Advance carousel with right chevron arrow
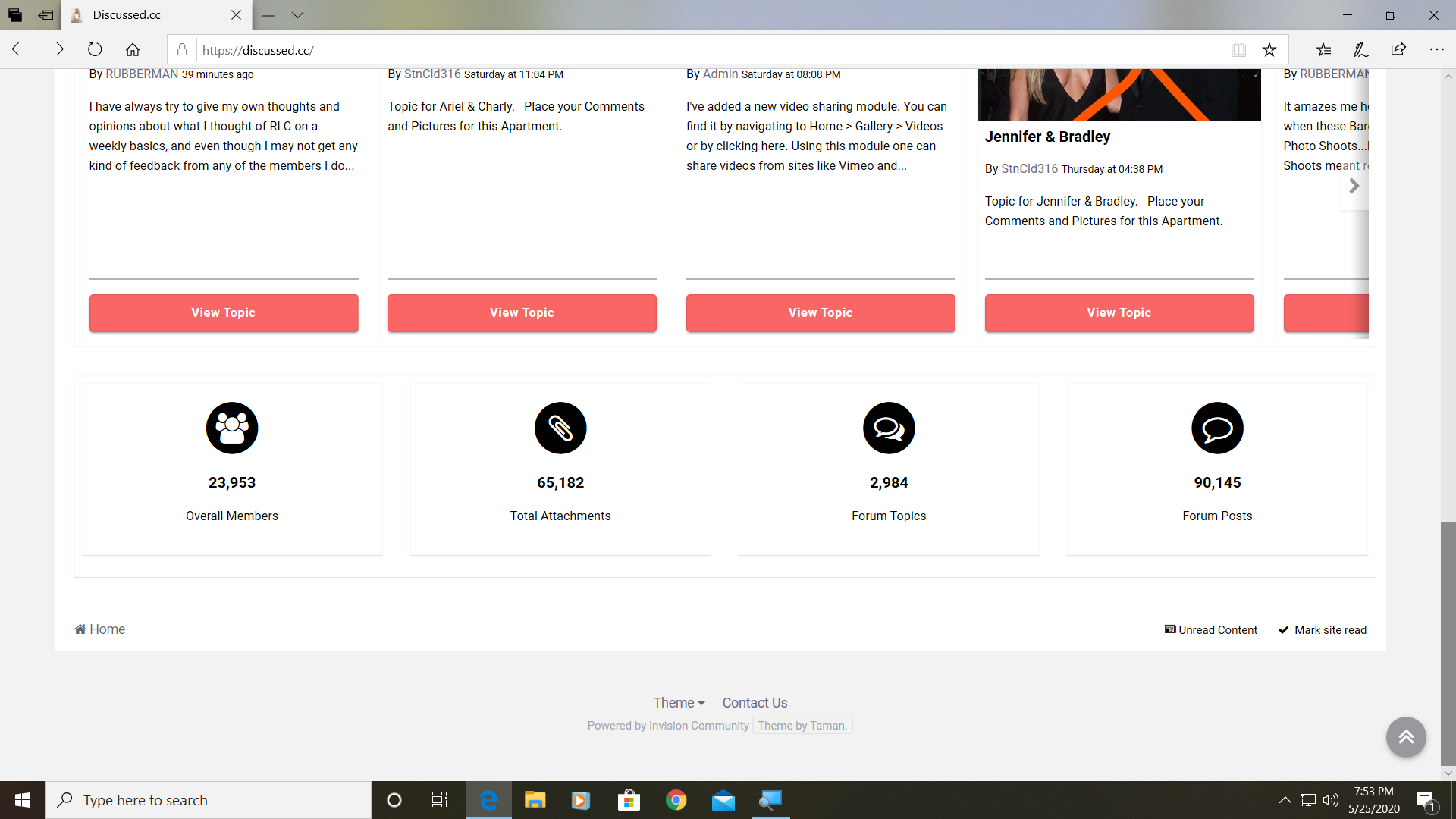The image size is (1456, 819). coord(1354,186)
